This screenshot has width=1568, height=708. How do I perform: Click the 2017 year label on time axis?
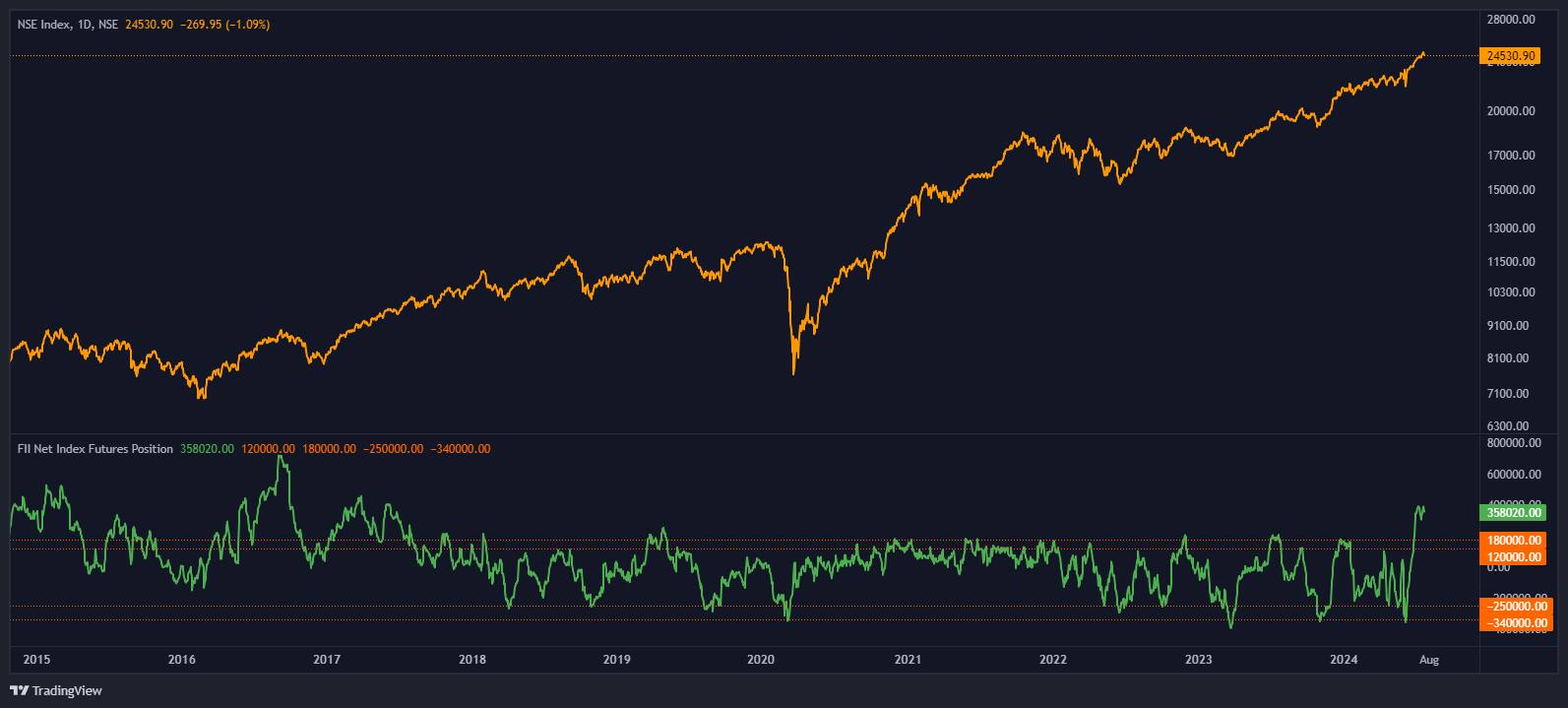pyautogui.click(x=327, y=660)
